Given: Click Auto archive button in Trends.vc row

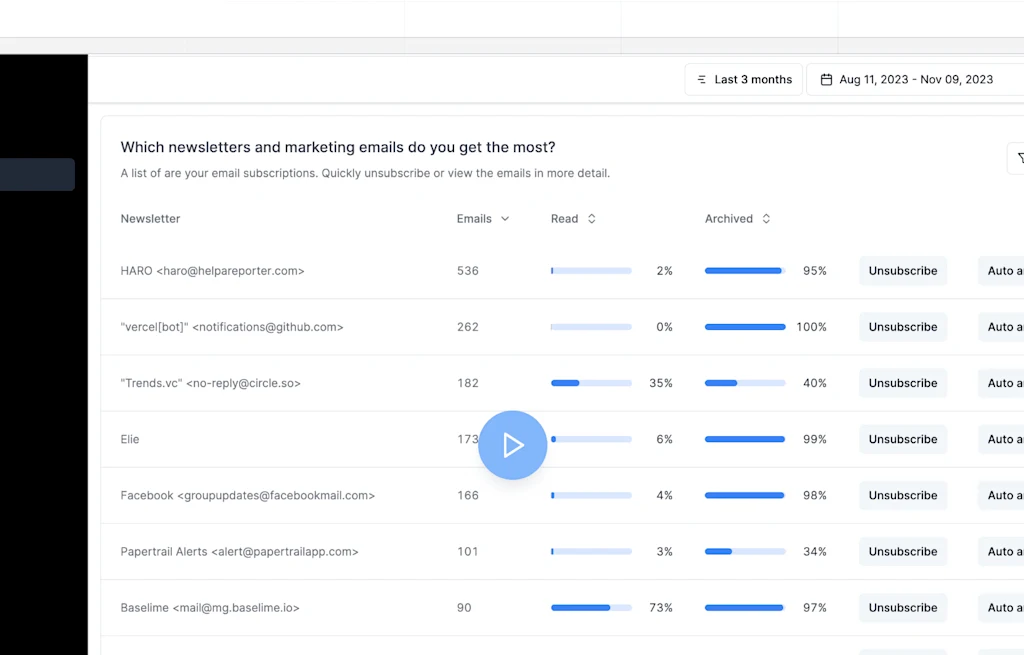Looking at the screenshot, I should point(1001,383).
